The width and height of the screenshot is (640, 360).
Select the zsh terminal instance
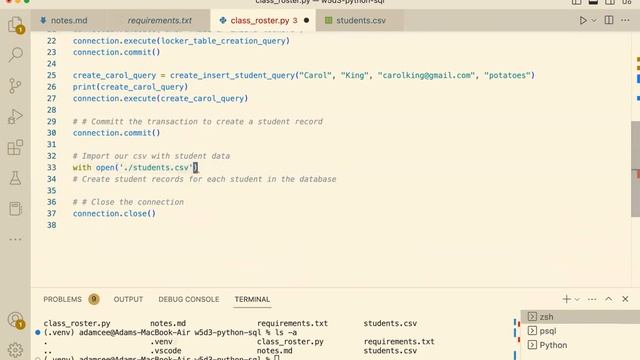[580, 317]
